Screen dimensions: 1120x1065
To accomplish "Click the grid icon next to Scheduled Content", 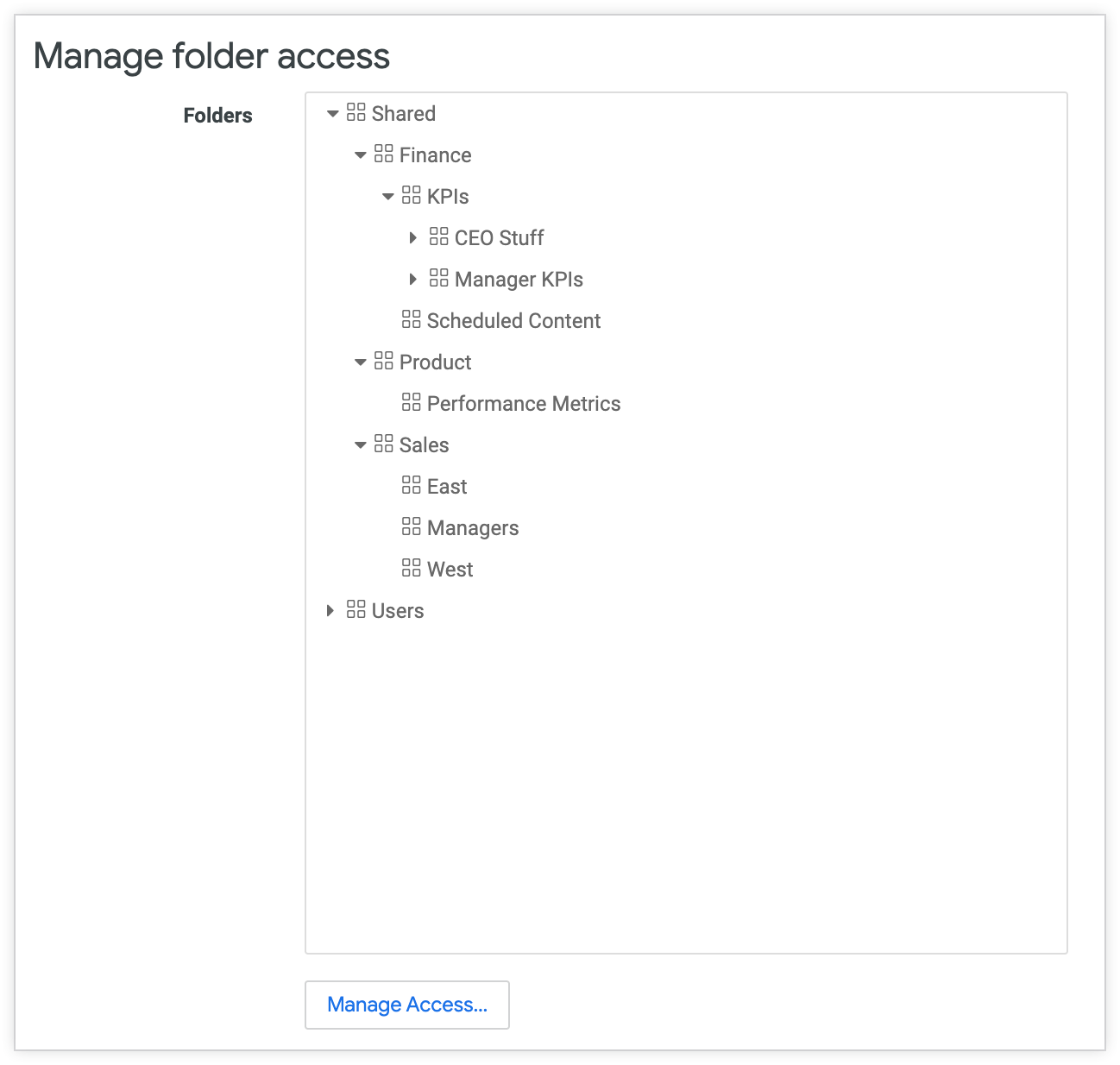I will click(411, 318).
